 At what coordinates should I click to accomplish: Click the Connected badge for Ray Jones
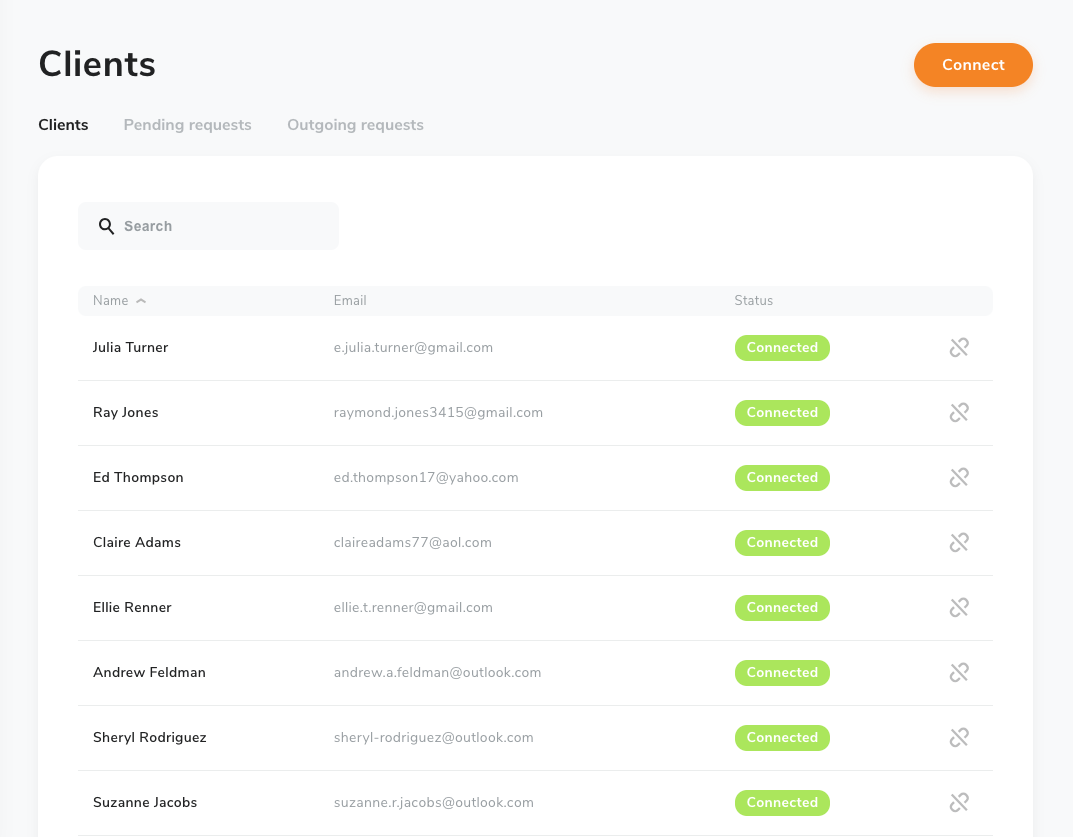point(782,412)
